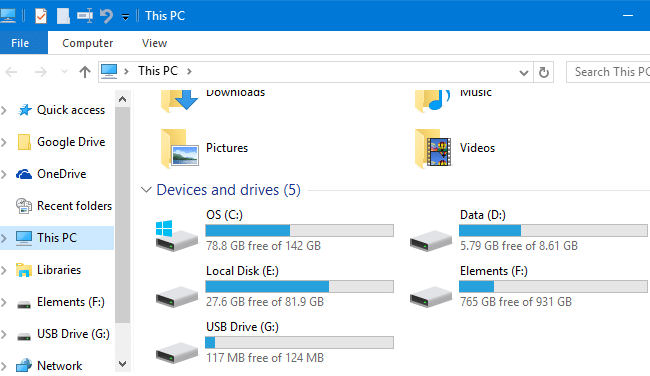Expand the Libraries node in the sidebar
This screenshot has width=650, height=376.
tap(4, 270)
